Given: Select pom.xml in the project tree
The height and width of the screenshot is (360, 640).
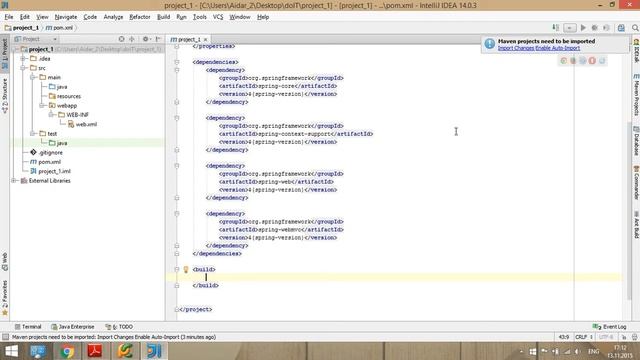Looking at the screenshot, I should pos(45,162).
